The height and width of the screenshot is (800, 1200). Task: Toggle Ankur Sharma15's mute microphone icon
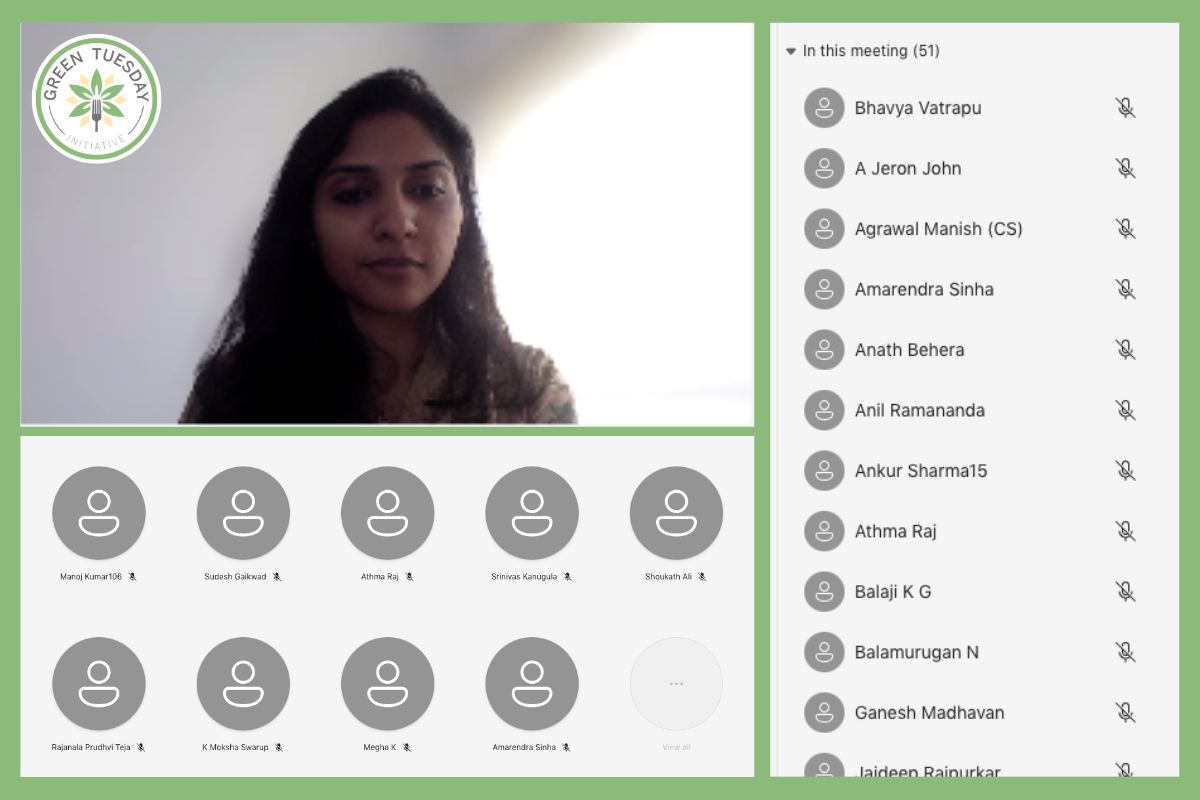click(1125, 470)
